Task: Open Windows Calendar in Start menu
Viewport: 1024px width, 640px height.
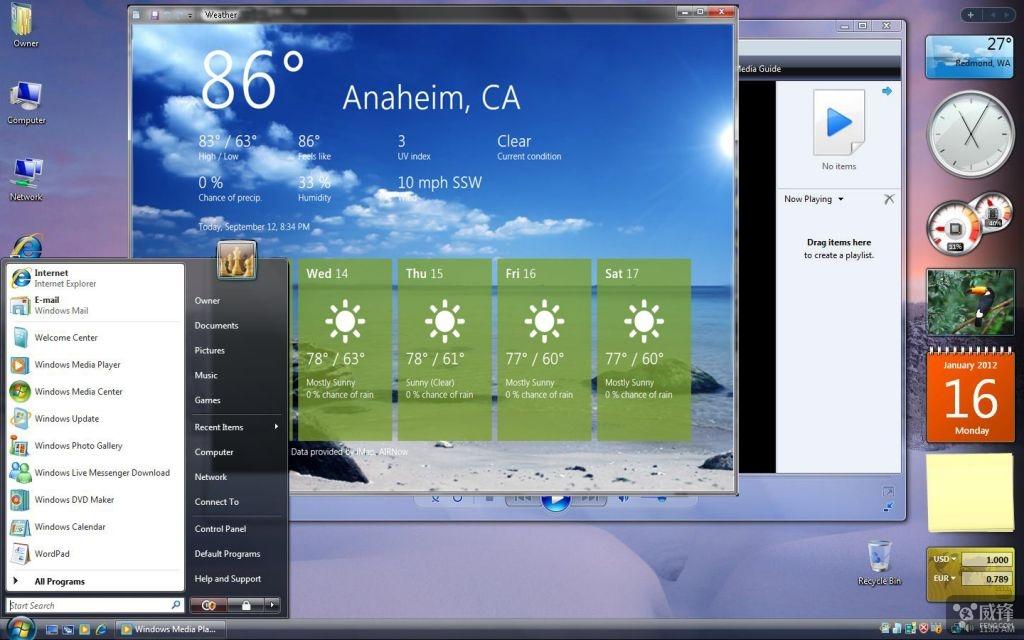Action: (95, 526)
